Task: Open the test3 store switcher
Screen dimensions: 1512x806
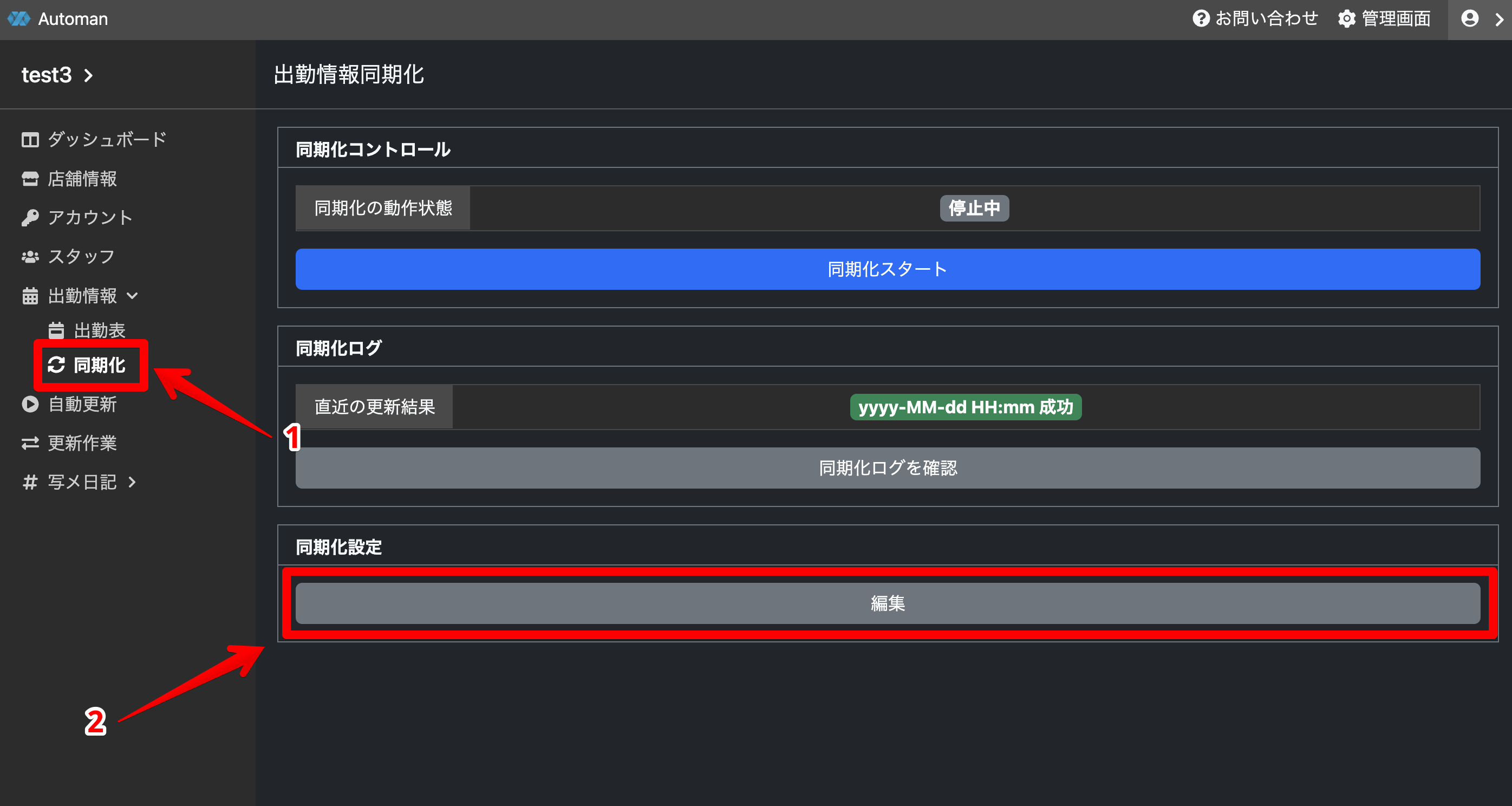Action: (57, 75)
